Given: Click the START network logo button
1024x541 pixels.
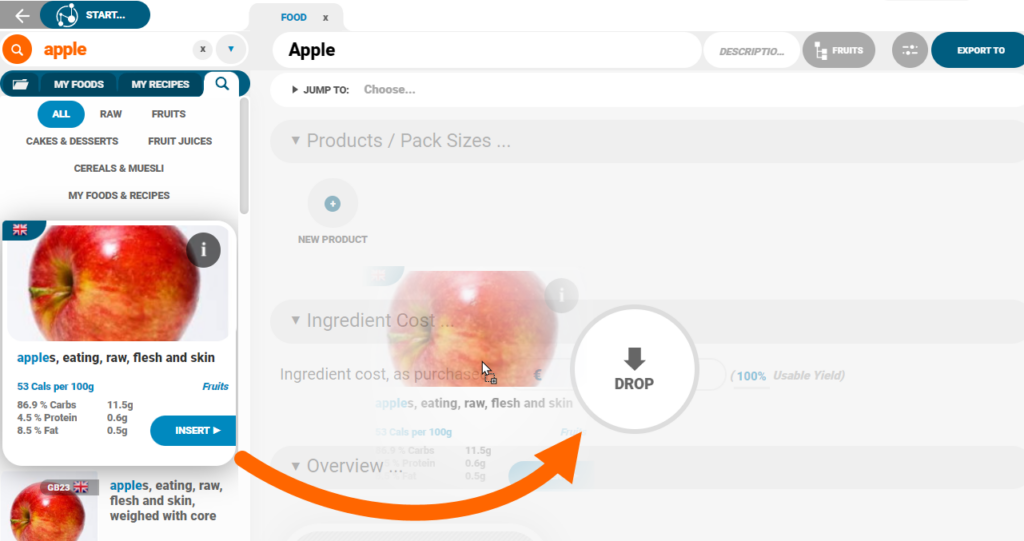Looking at the screenshot, I should pyautogui.click(x=95, y=15).
